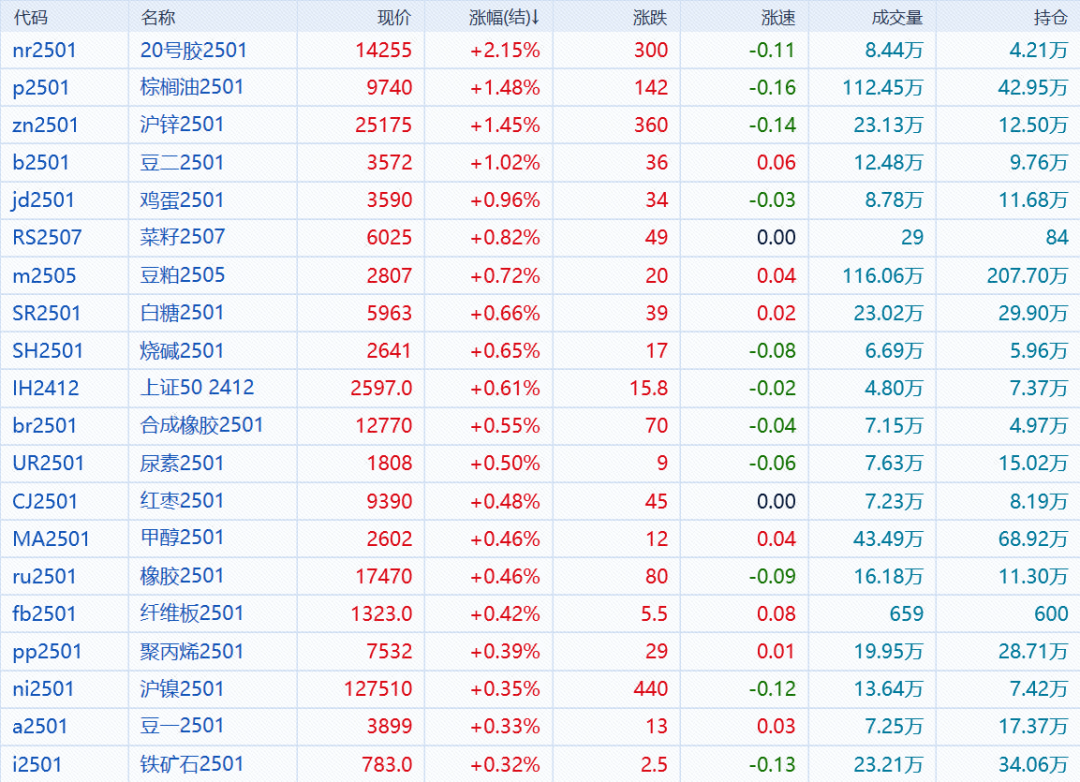Click the 116.06万 volume value

pos(883,276)
